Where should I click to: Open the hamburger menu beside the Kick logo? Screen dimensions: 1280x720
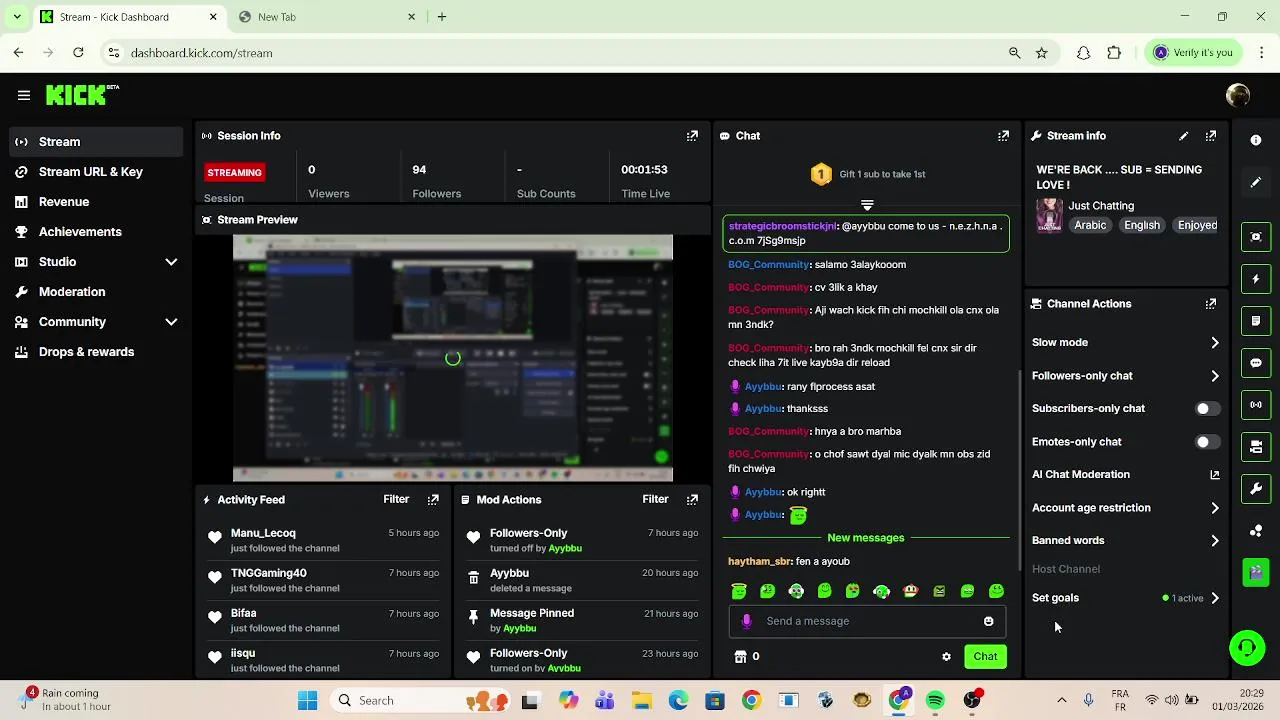(x=24, y=95)
